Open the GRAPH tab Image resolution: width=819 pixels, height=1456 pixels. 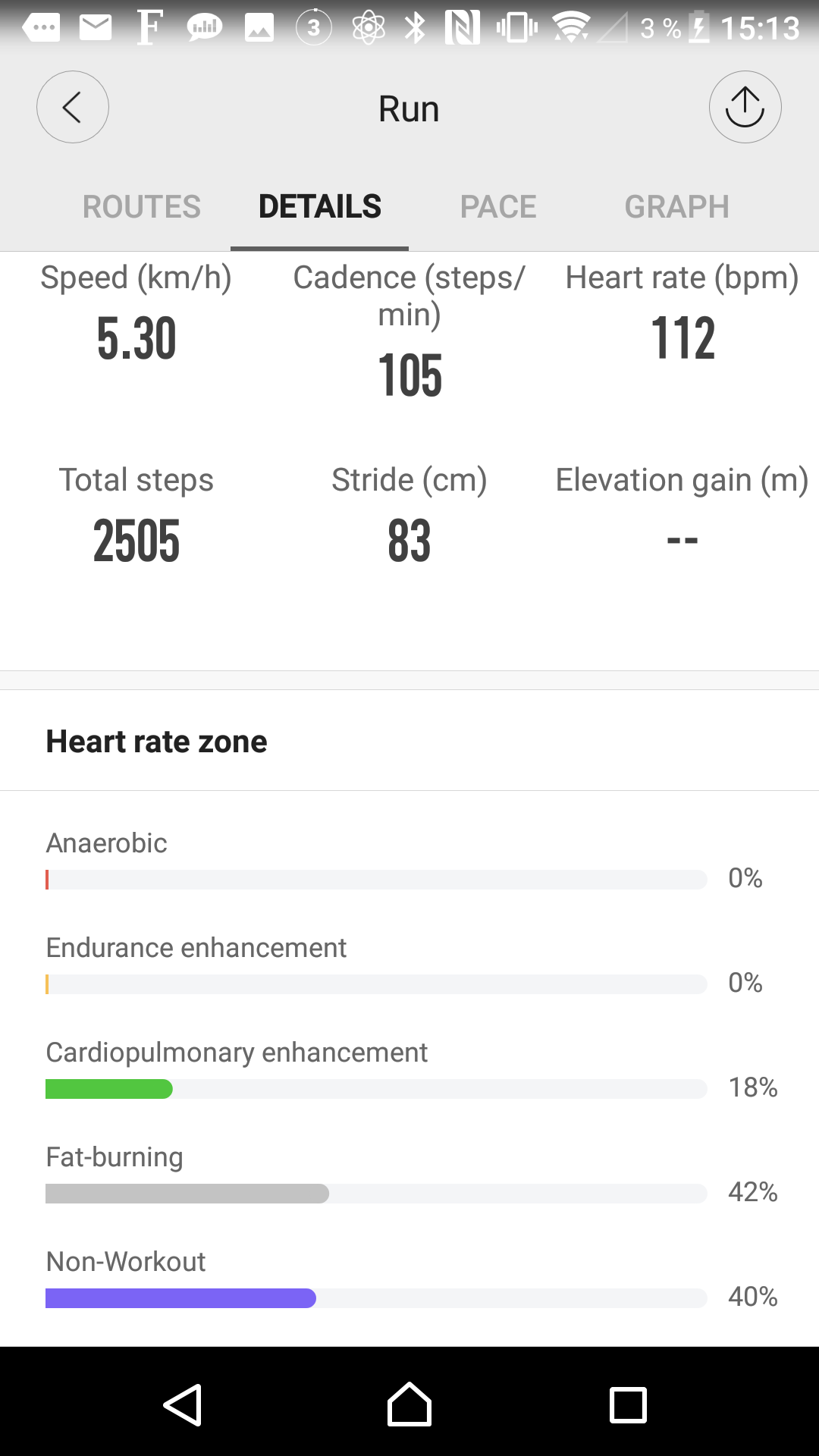pos(676,207)
